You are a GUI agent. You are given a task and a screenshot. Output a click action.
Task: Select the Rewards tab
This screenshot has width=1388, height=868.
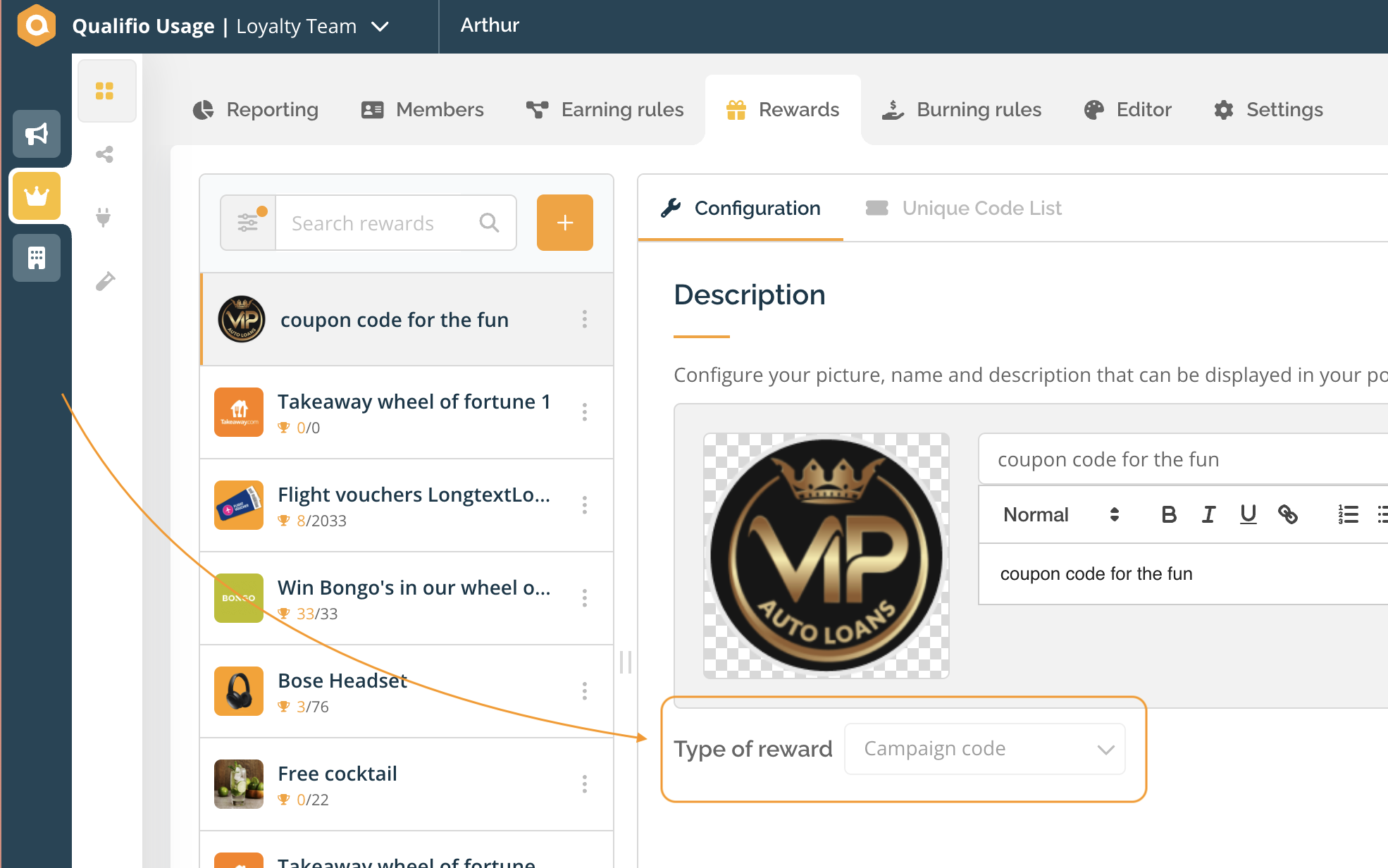click(783, 110)
